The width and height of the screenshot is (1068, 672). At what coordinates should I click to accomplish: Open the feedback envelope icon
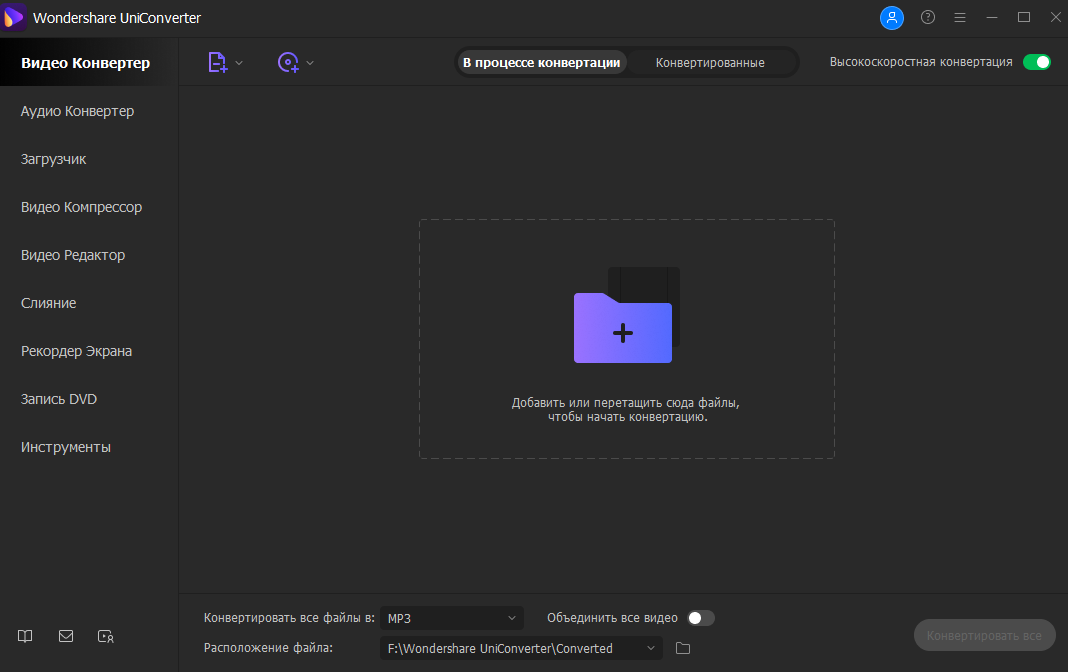click(66, 636)
